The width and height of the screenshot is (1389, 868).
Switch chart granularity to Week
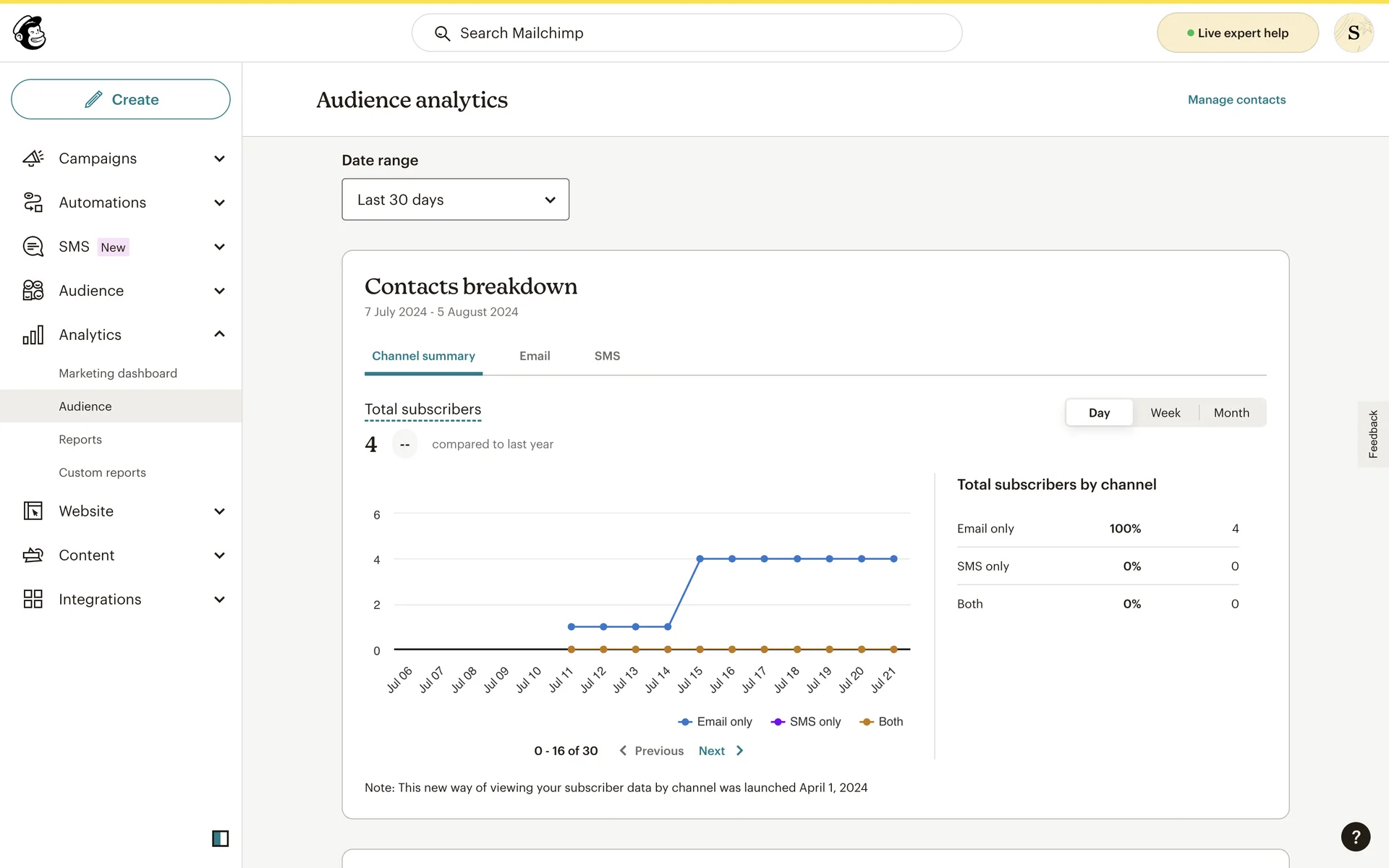point(1165,413)
